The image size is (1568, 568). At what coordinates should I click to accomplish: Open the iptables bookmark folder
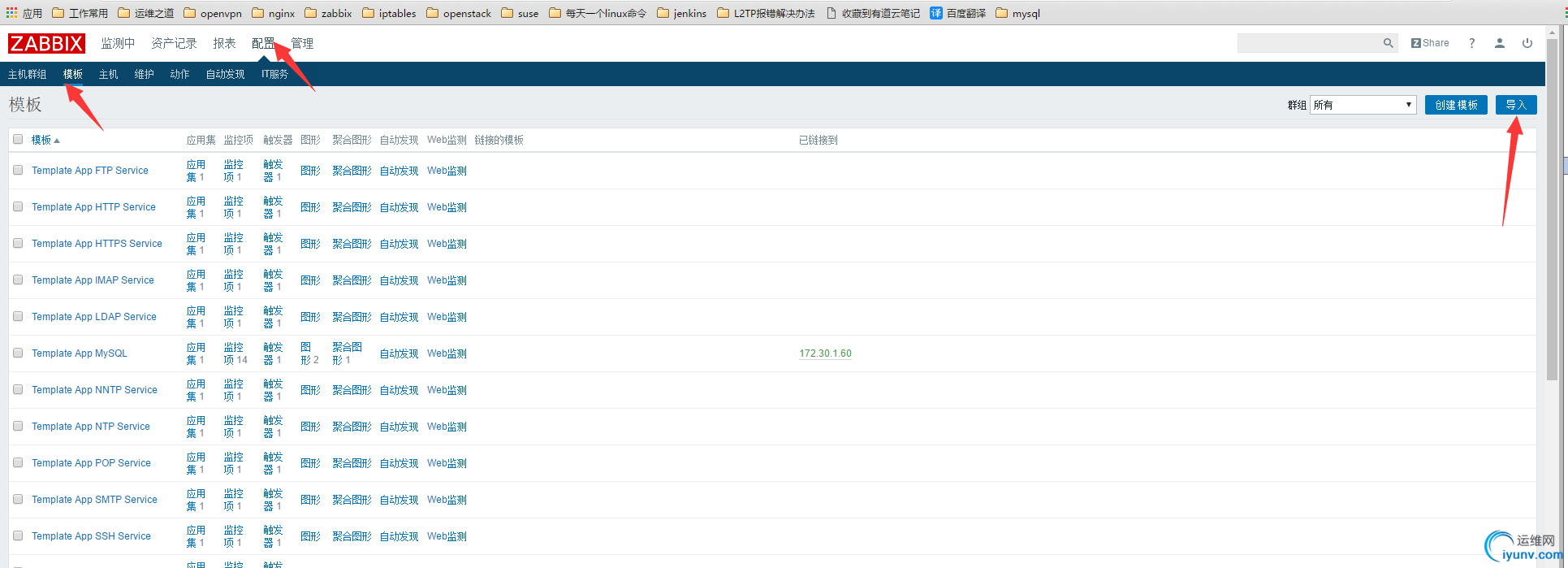pos(389,13)
